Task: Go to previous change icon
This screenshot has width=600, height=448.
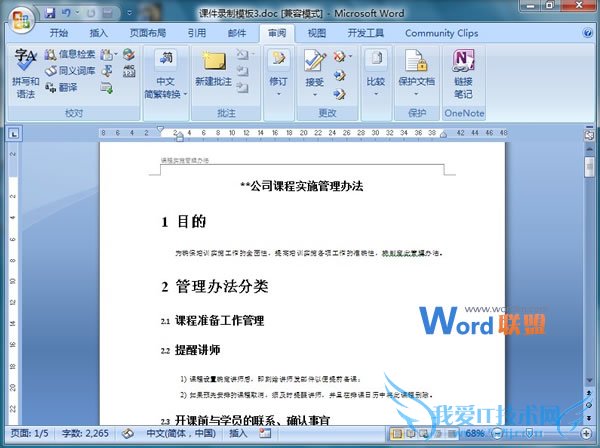Action: [x=340, y=75]
